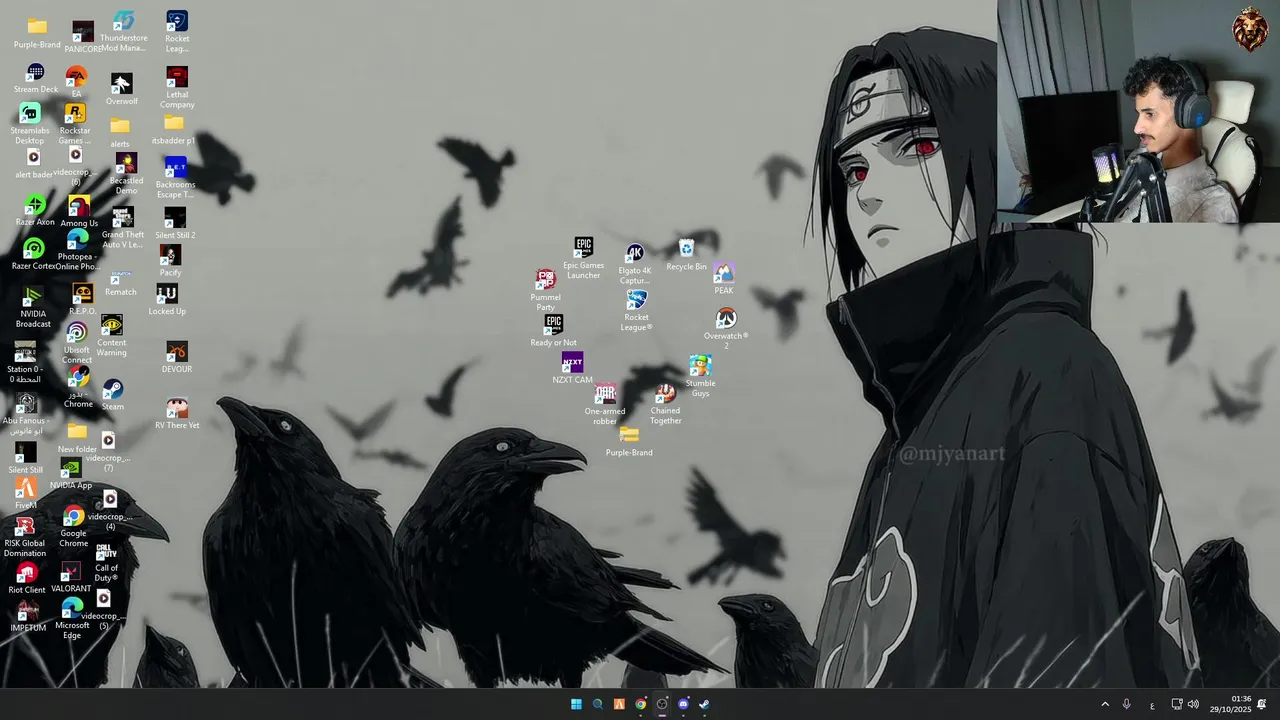Open Microsoft Edge desktop shortcut

(x=72, y=619)
